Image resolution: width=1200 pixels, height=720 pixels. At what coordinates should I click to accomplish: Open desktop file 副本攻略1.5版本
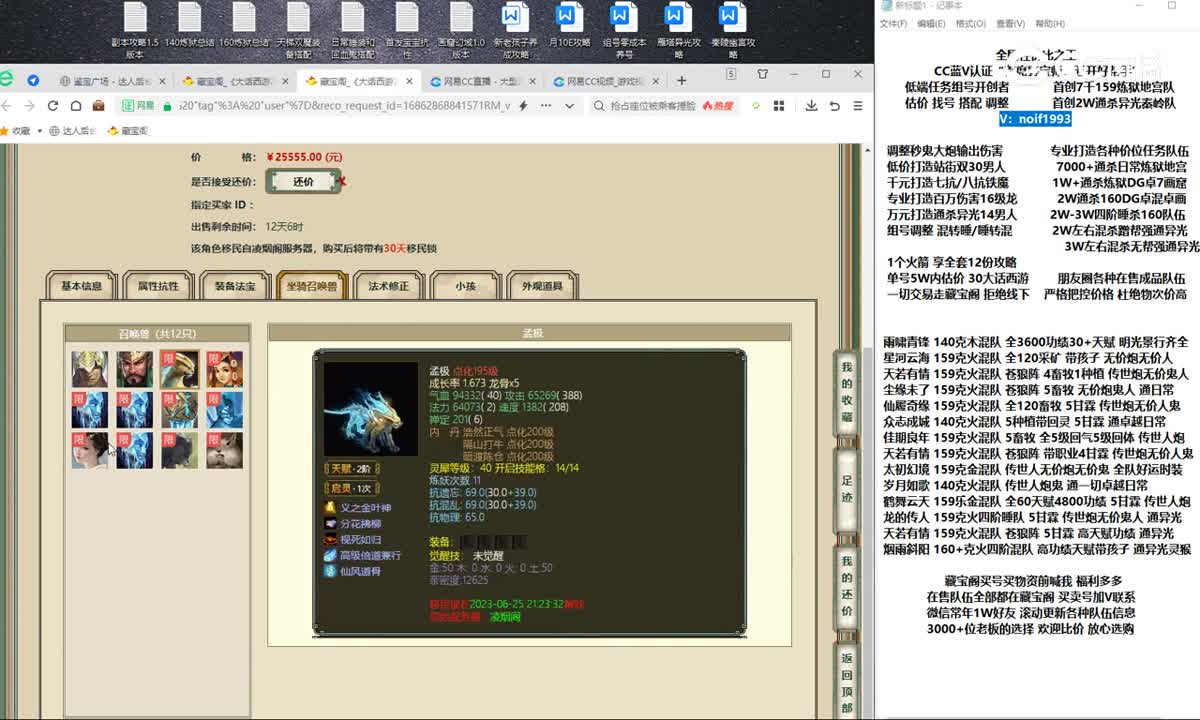click(x=135, y=30)
